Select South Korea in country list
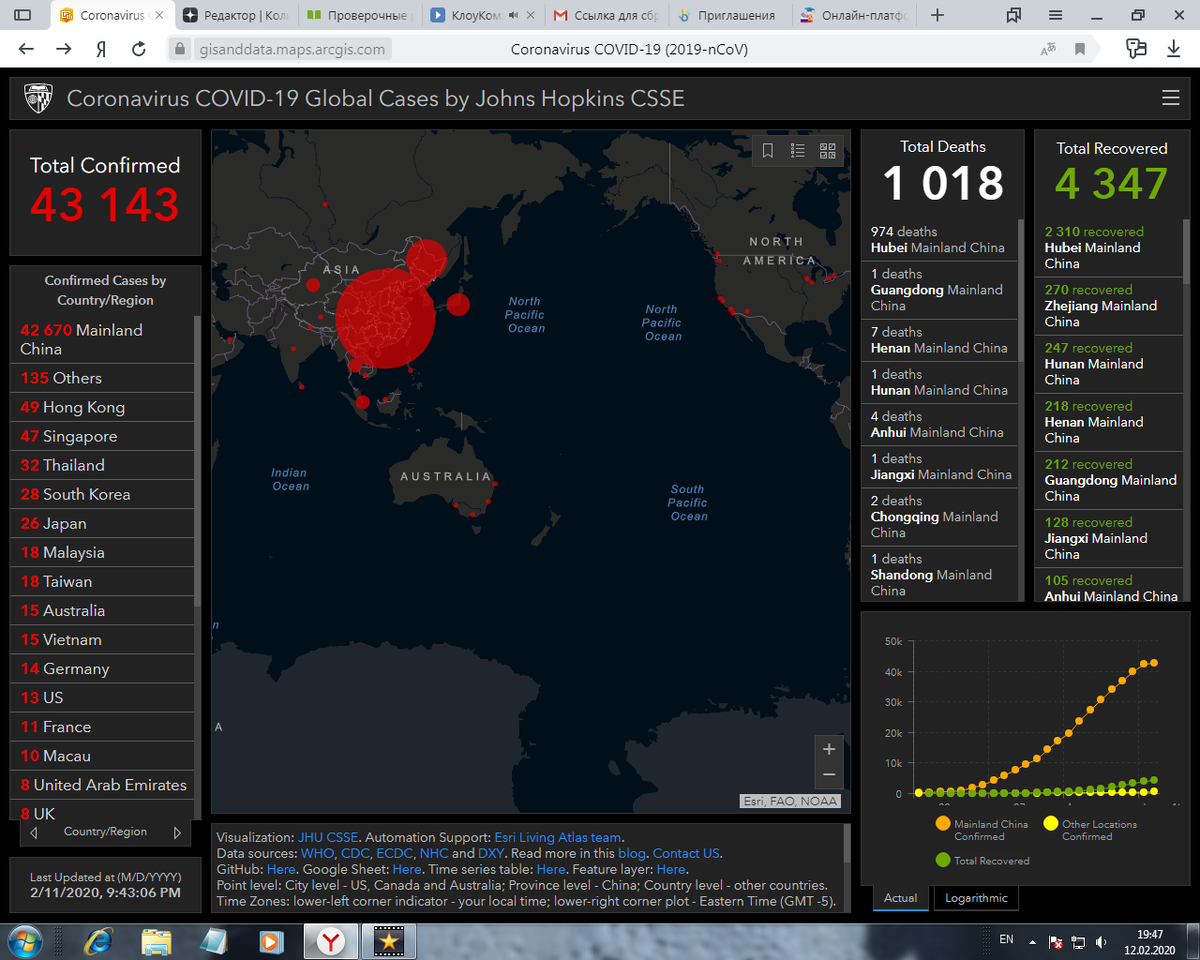Image resolution: width=1200 pixels, height=960 pixels. [102, 494]
